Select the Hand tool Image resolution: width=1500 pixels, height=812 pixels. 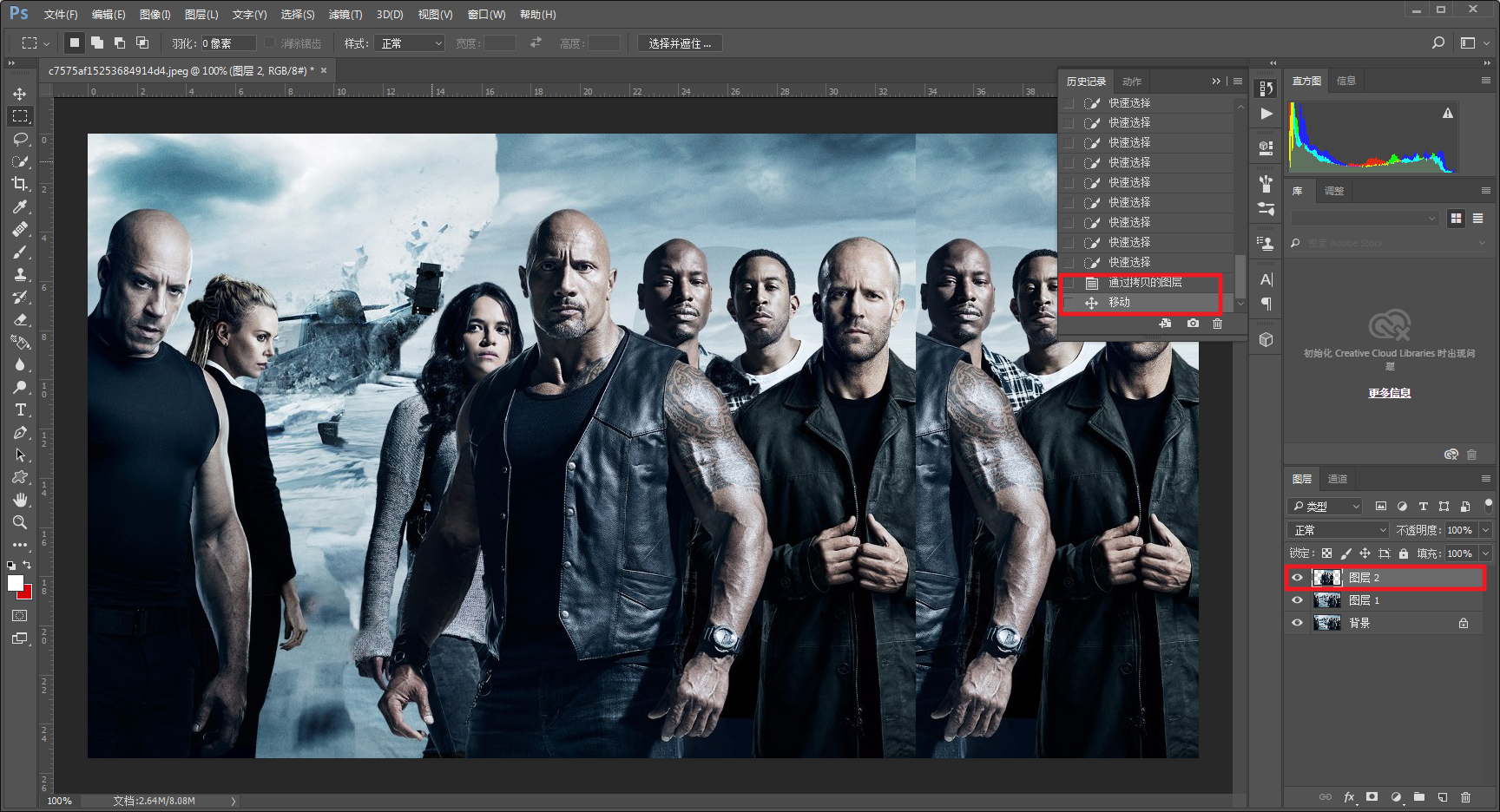click(x=19, y=500)
